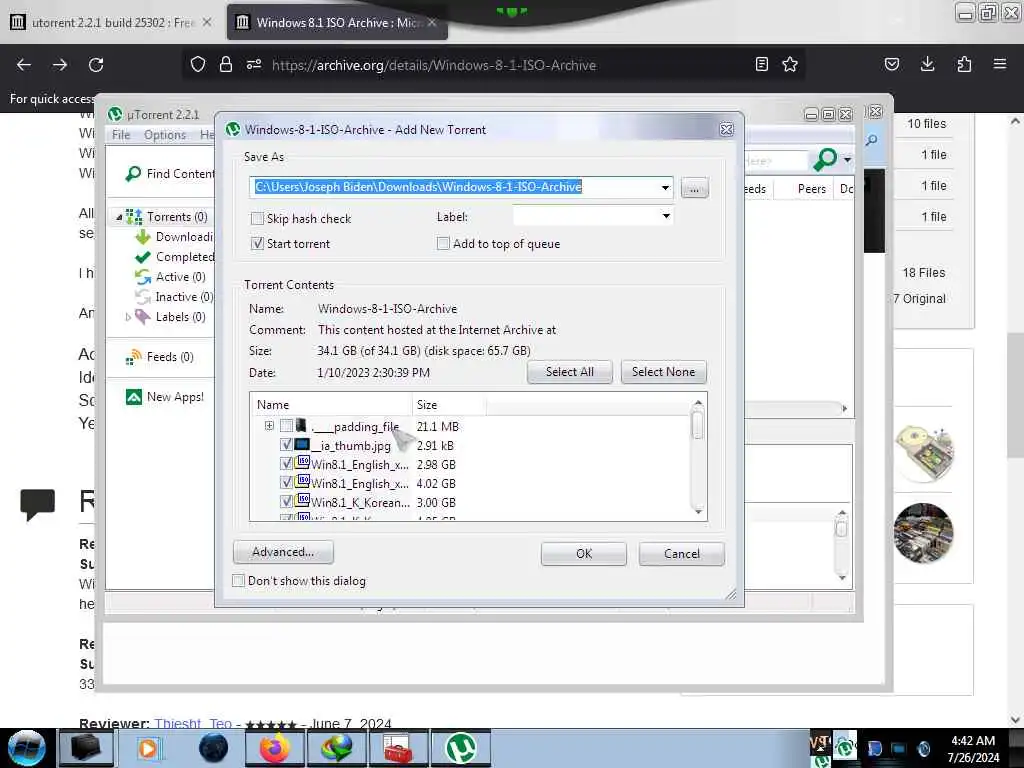Open uTorrent File menu
This screenshot has height=768, width=1024.
121,135
